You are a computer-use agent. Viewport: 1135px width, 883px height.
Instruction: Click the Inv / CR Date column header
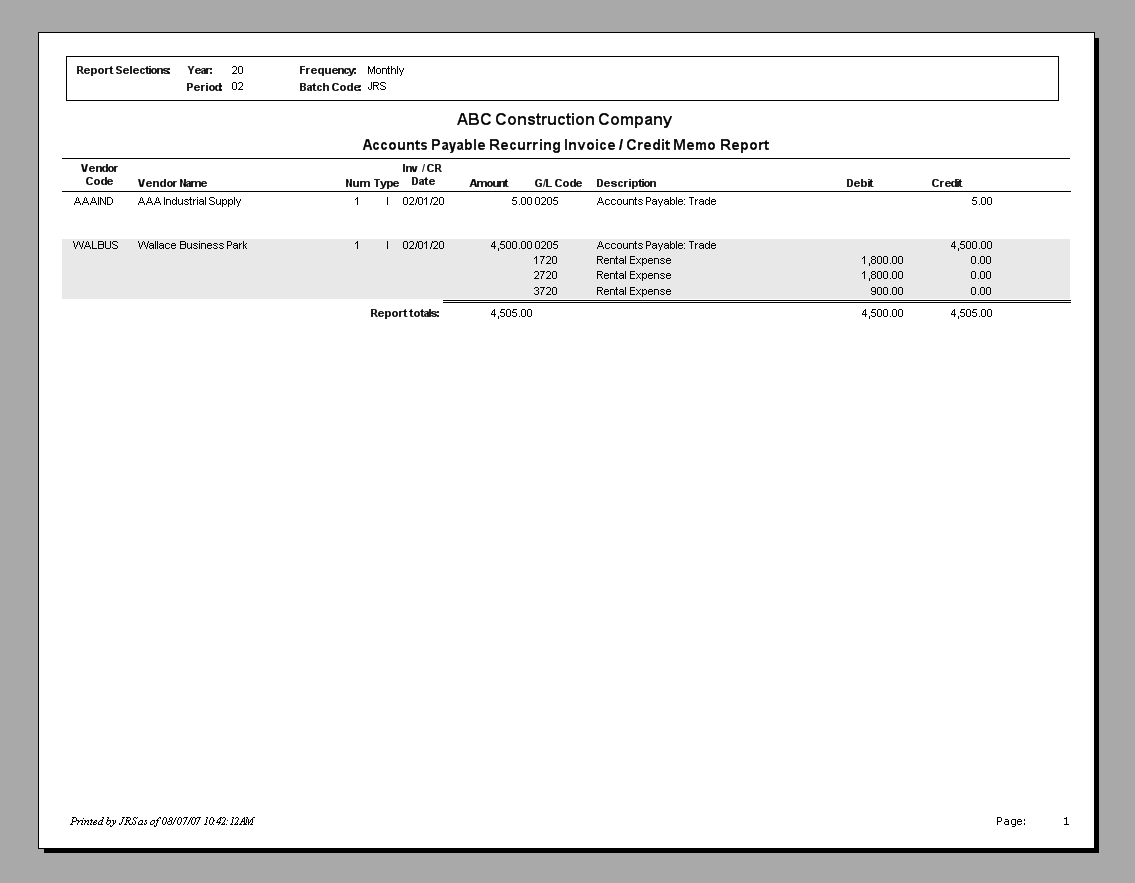tap(422, 174)
